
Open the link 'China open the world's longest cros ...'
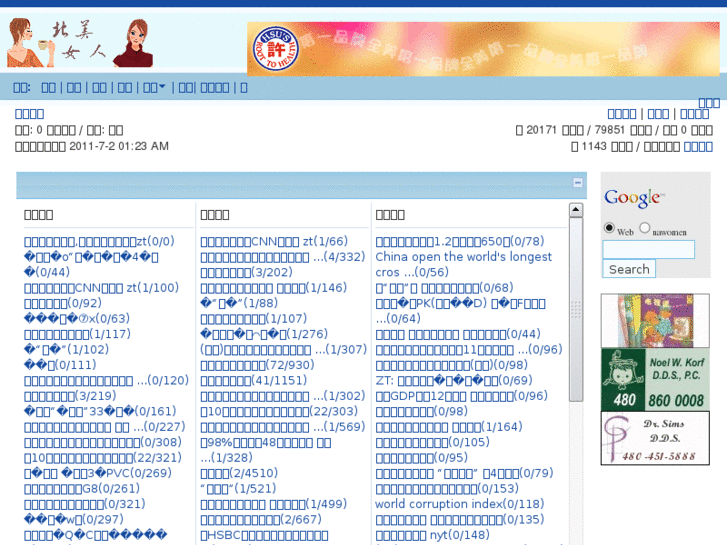(x=463, y=264)
